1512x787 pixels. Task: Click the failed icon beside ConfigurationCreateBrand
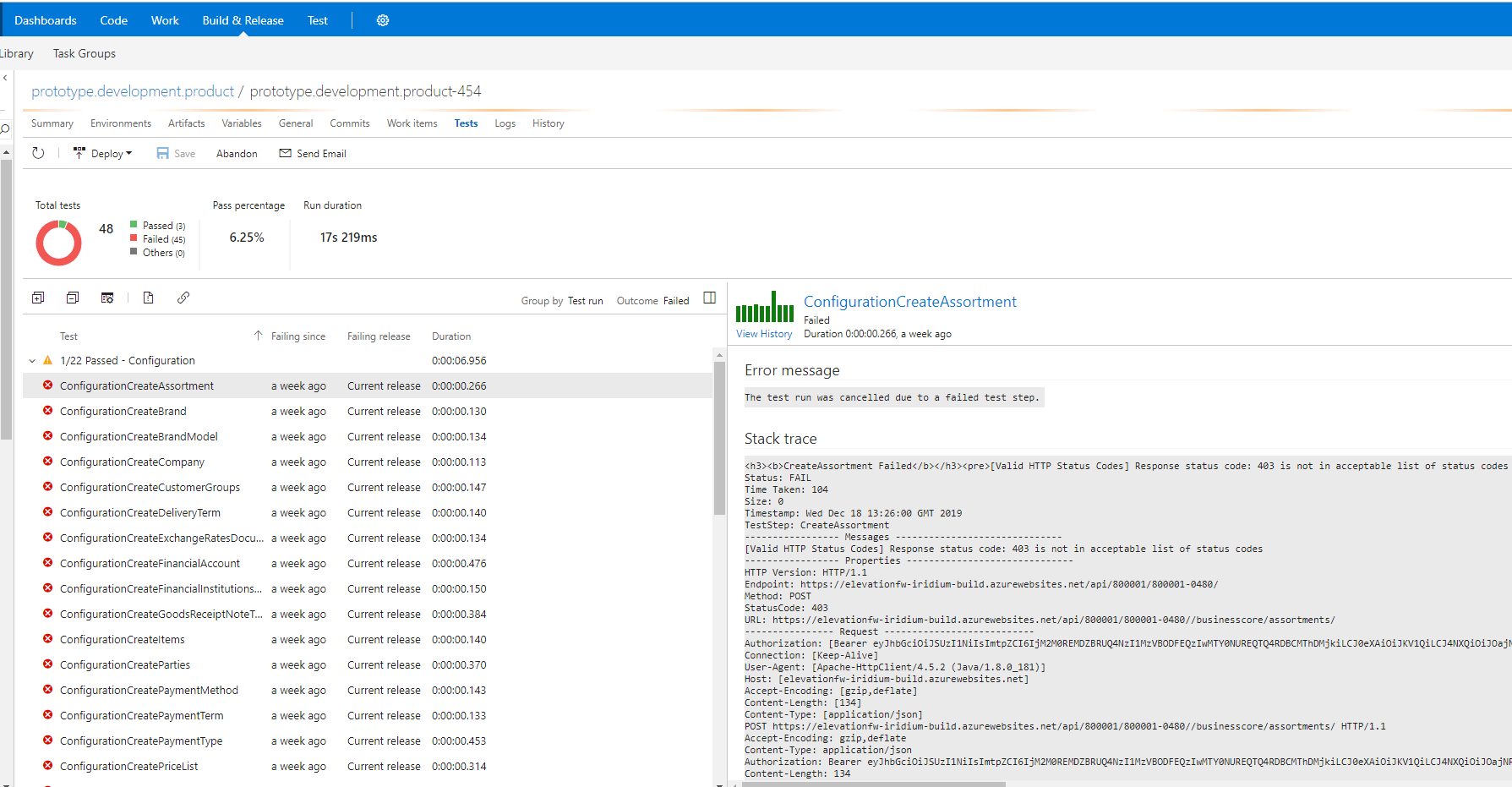[48, 411]
